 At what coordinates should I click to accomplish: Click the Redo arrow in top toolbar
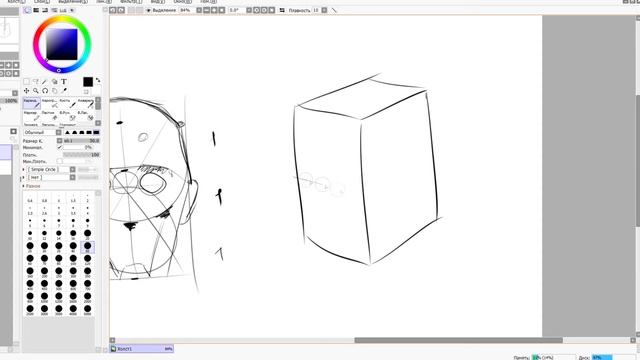click(x=121, y=10)
